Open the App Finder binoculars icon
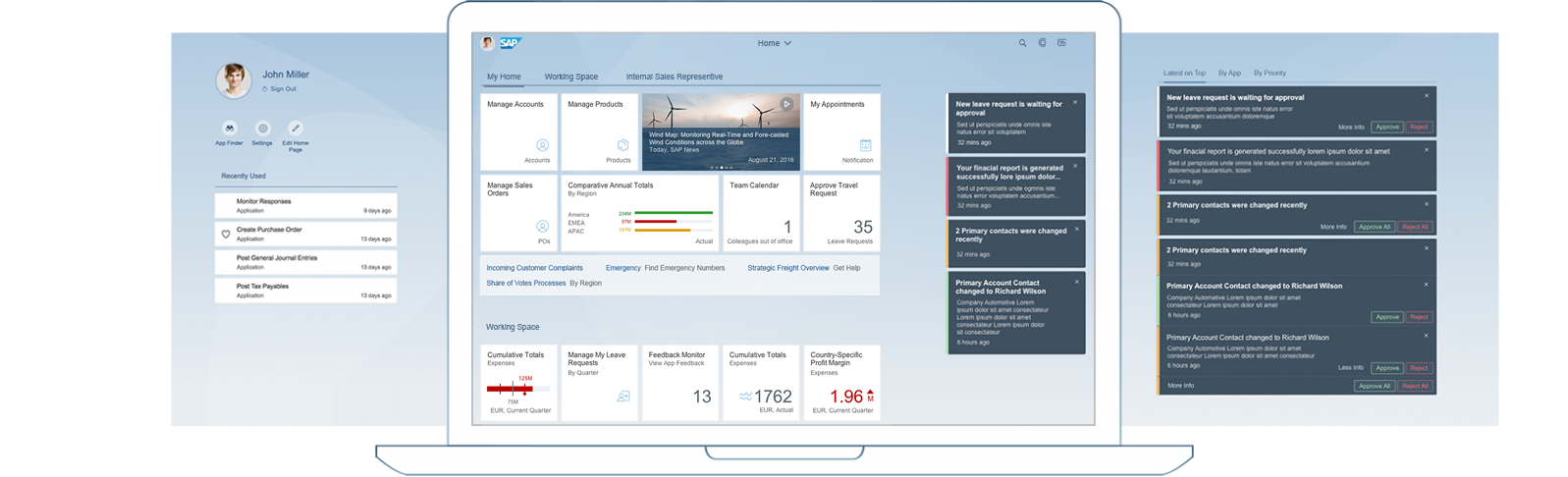Viewport: 1568px width, 477px height. pos(229,129)
